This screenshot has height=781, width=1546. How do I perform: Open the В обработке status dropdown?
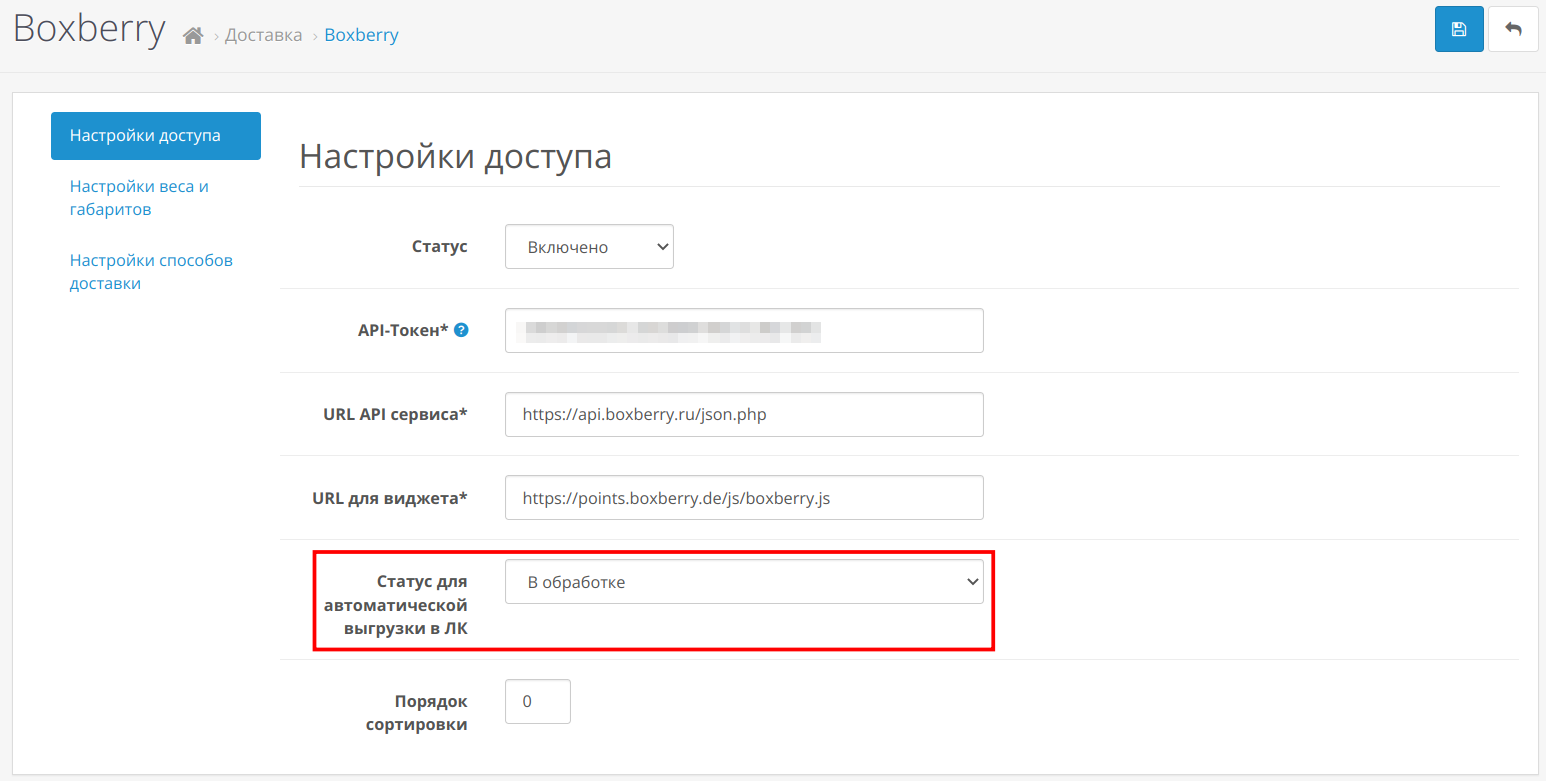click(x=744, y=582)
